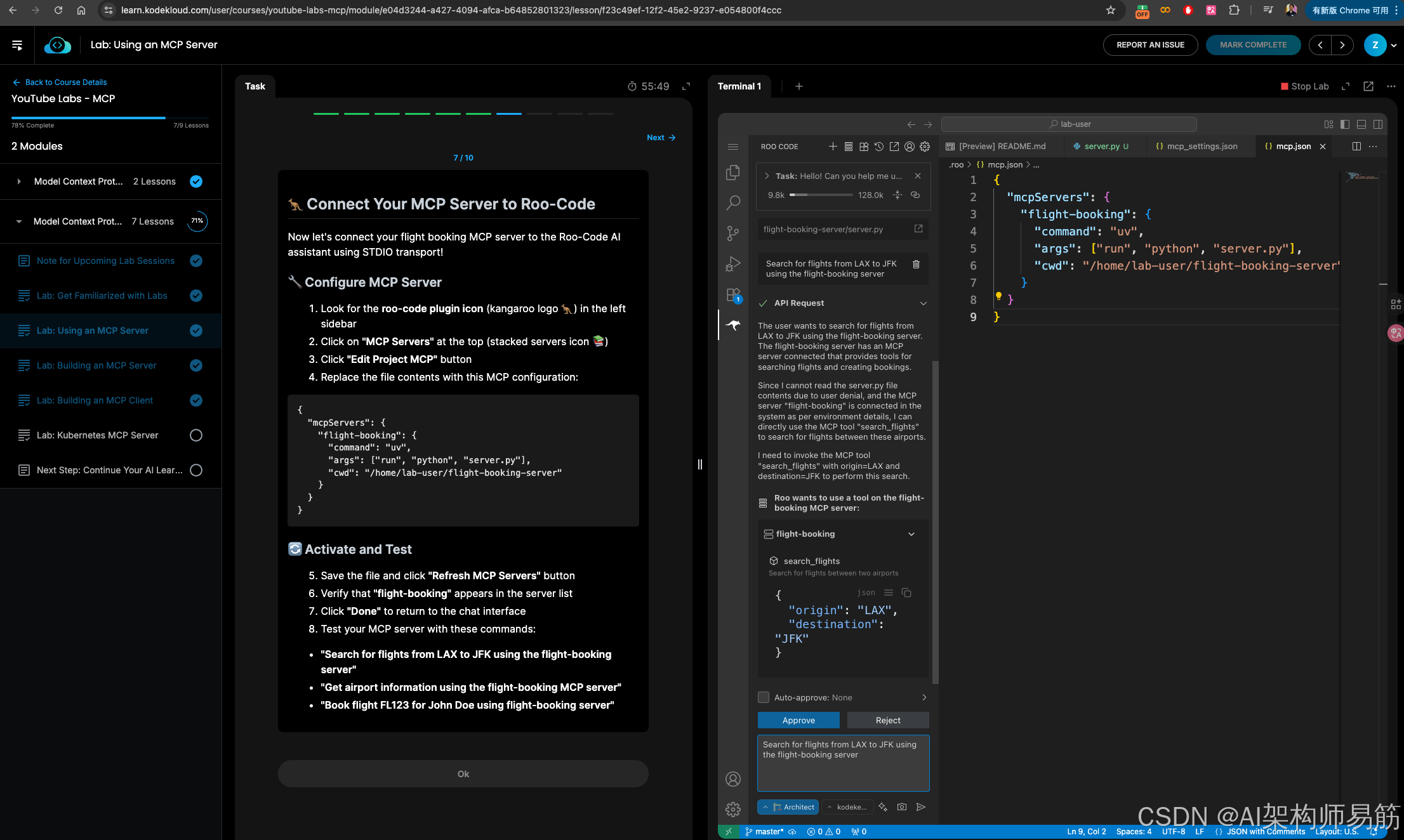Open Roo Code settings gear icon
1404x840 pixels.
coord(925,147)
